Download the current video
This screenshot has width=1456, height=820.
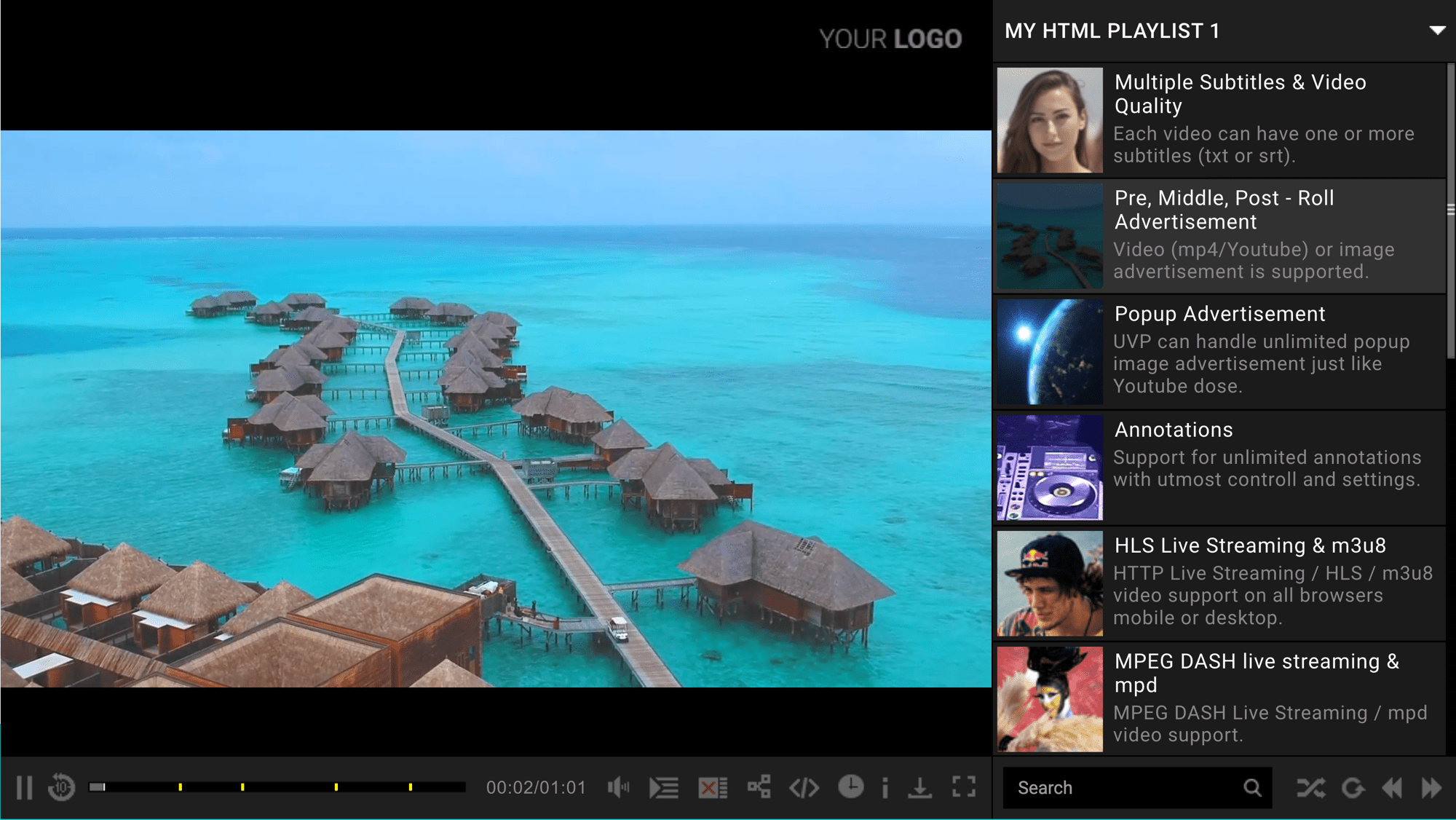[921, 787]
